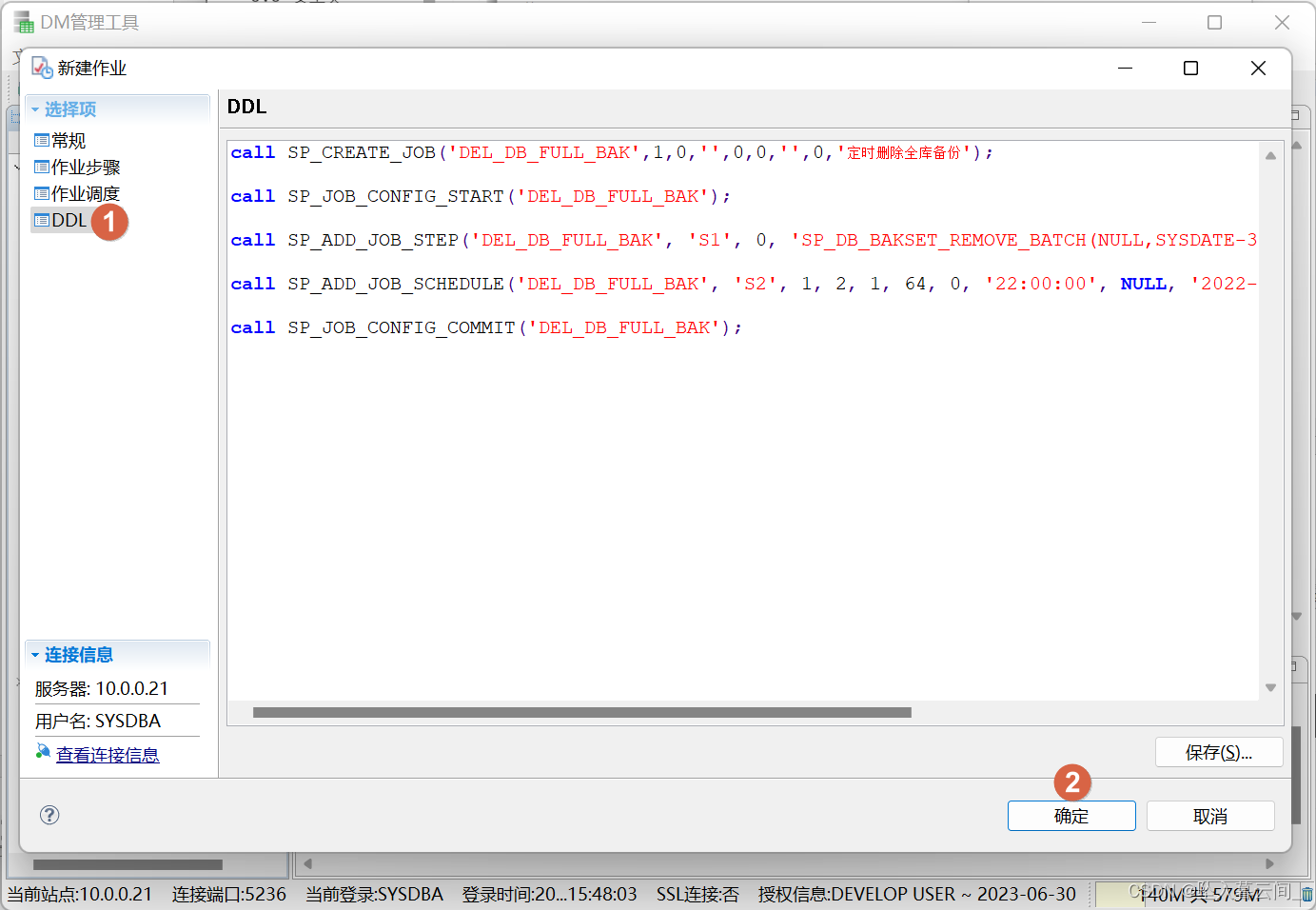The height and width of the screenshot is (910, 1316).
Task: Click DDL editor scroll down arrow
Action: click(x=1270, y=687)
